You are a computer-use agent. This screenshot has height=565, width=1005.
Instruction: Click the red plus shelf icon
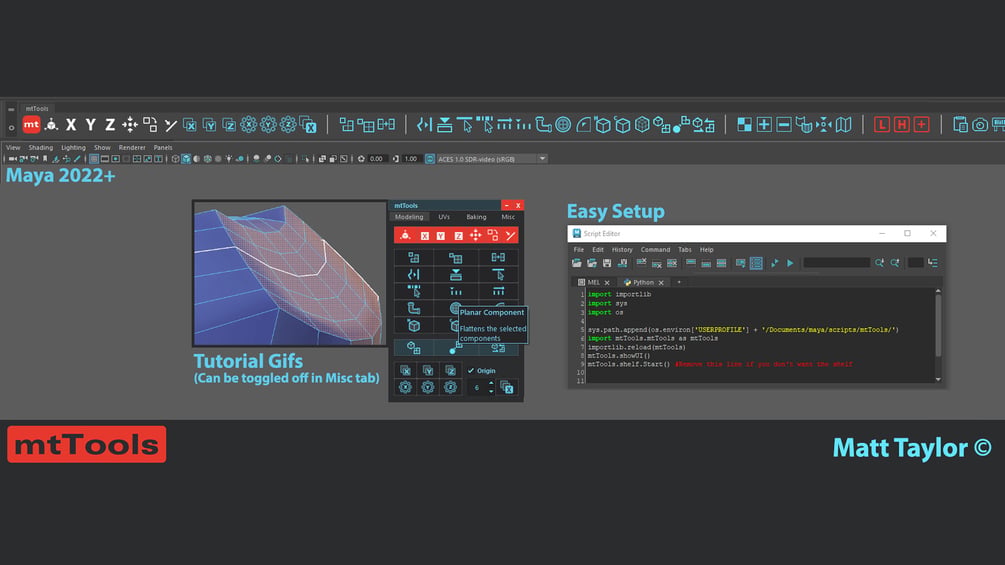[x=922, y=124]
